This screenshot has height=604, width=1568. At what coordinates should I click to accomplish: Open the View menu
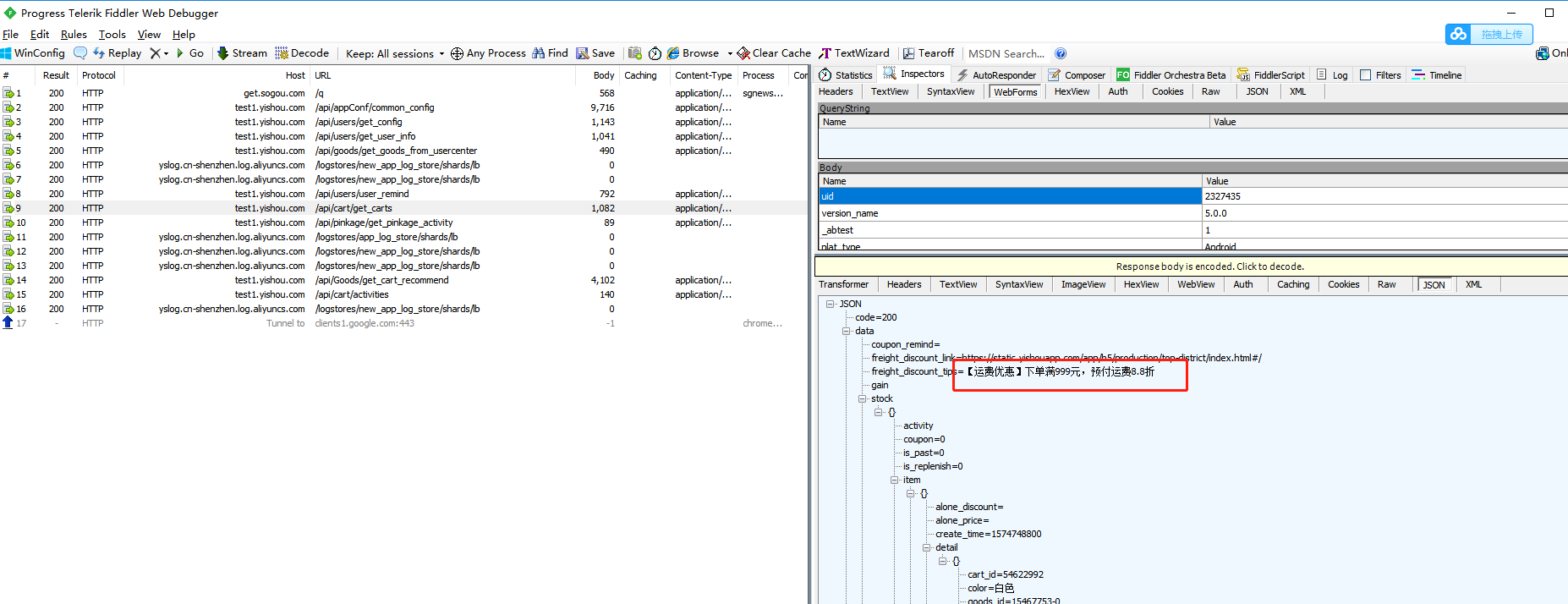click(x=149, y=35)
